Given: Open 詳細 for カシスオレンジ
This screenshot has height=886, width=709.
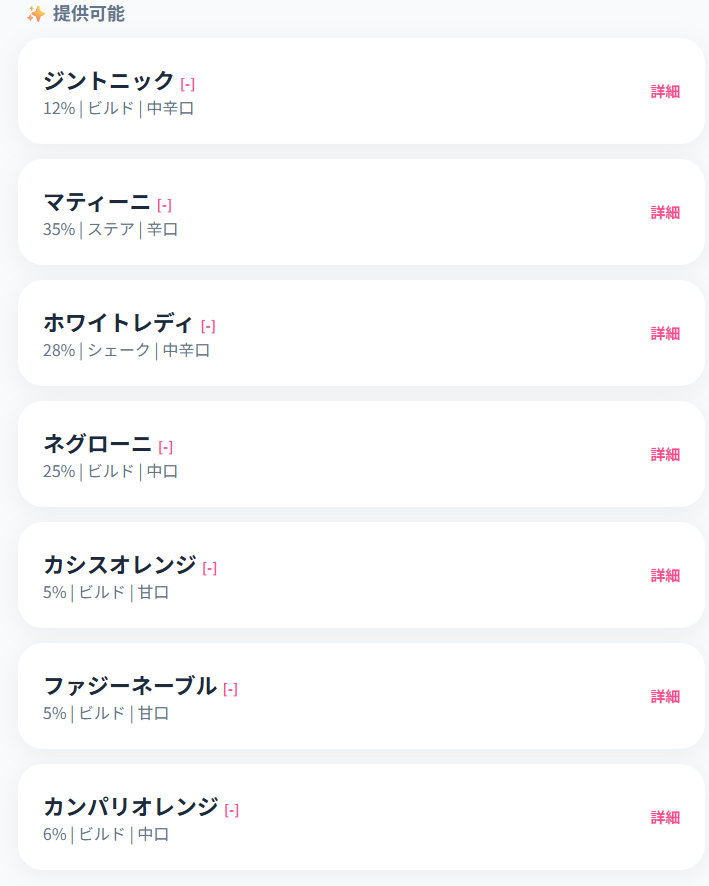Looking at the screenshot, I should point(666,576).
